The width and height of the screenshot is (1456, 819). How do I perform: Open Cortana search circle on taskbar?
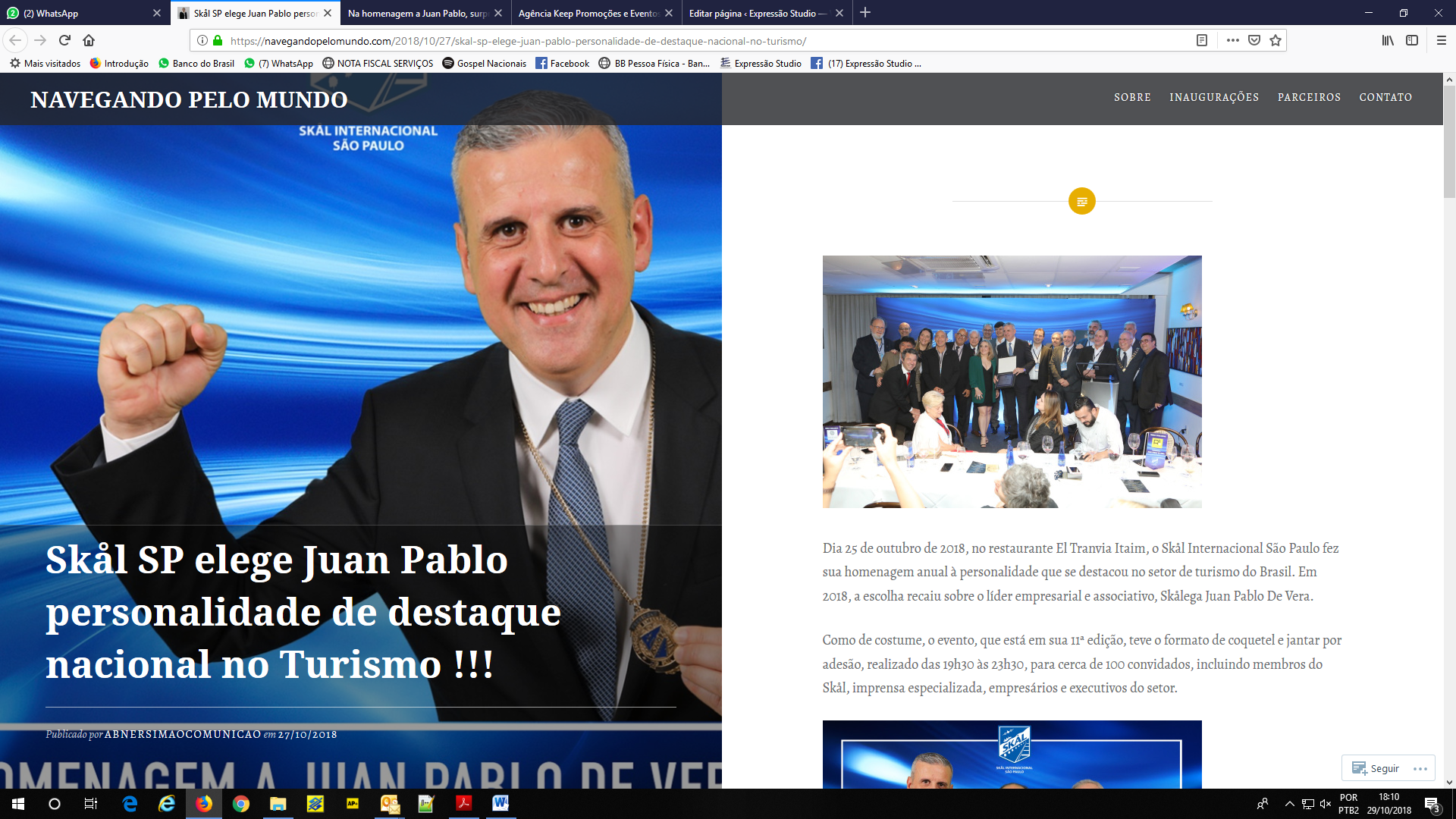coord(55,804)
